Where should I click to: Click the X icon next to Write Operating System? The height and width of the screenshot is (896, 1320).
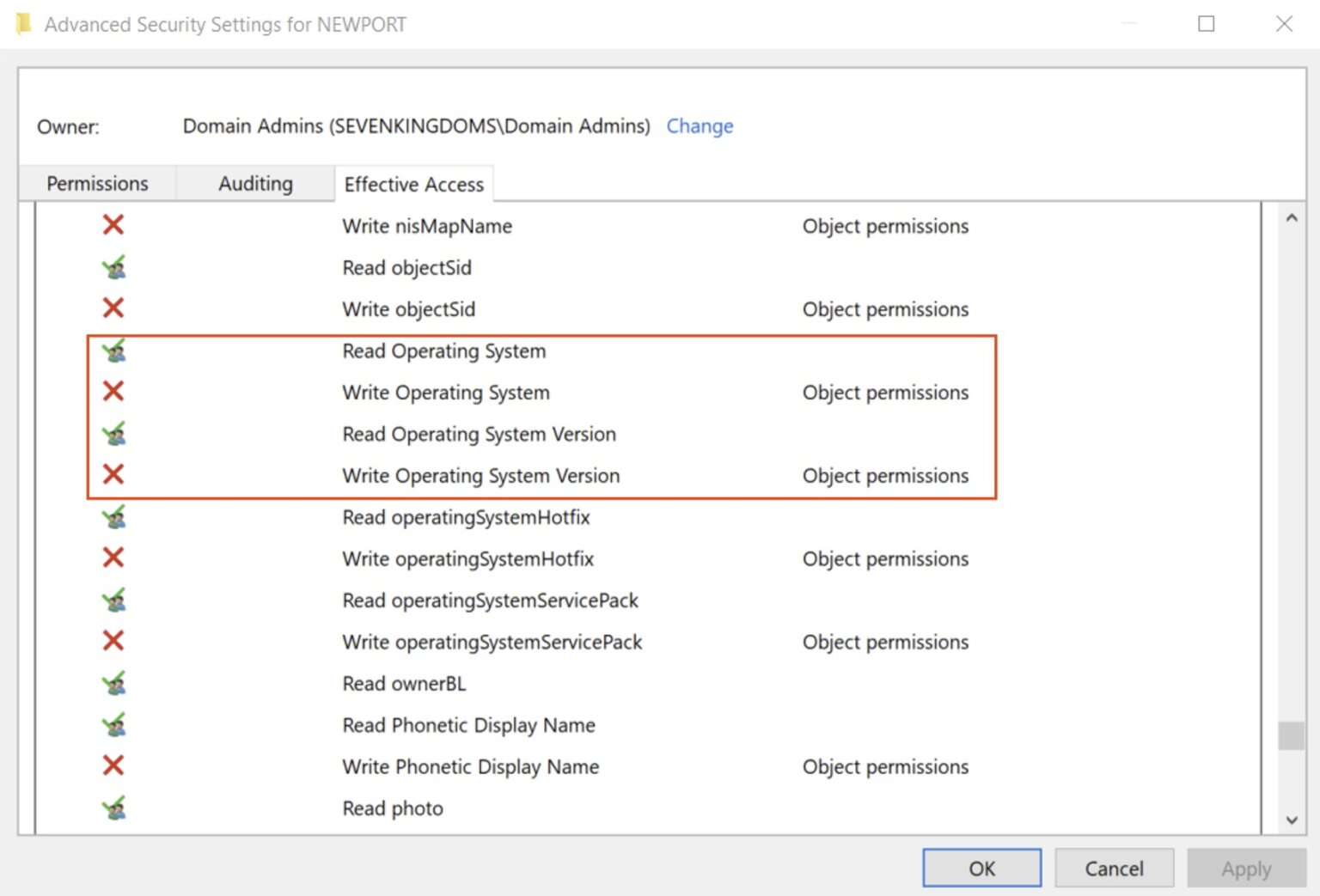(113, 391)
